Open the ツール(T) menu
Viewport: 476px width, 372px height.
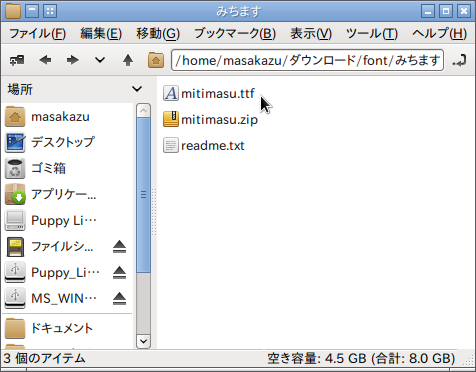pos(372,34)
